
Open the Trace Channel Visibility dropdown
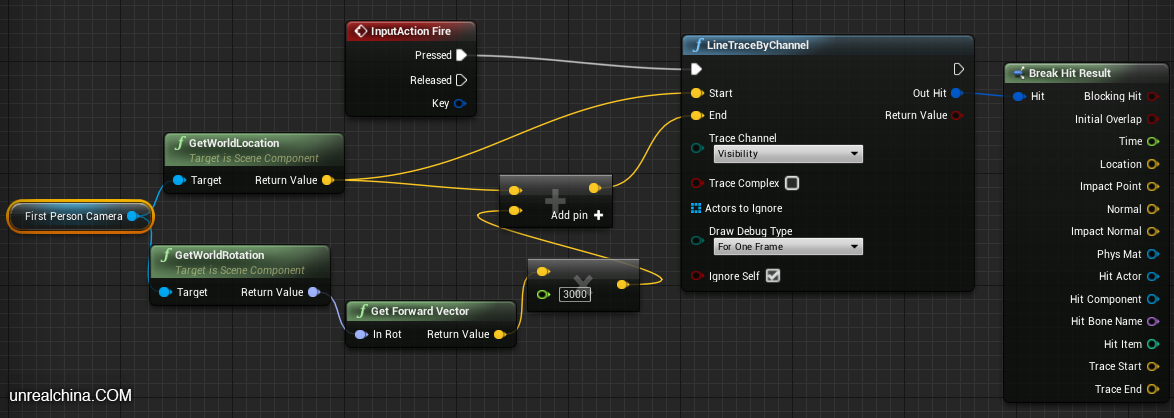[788, 154]
